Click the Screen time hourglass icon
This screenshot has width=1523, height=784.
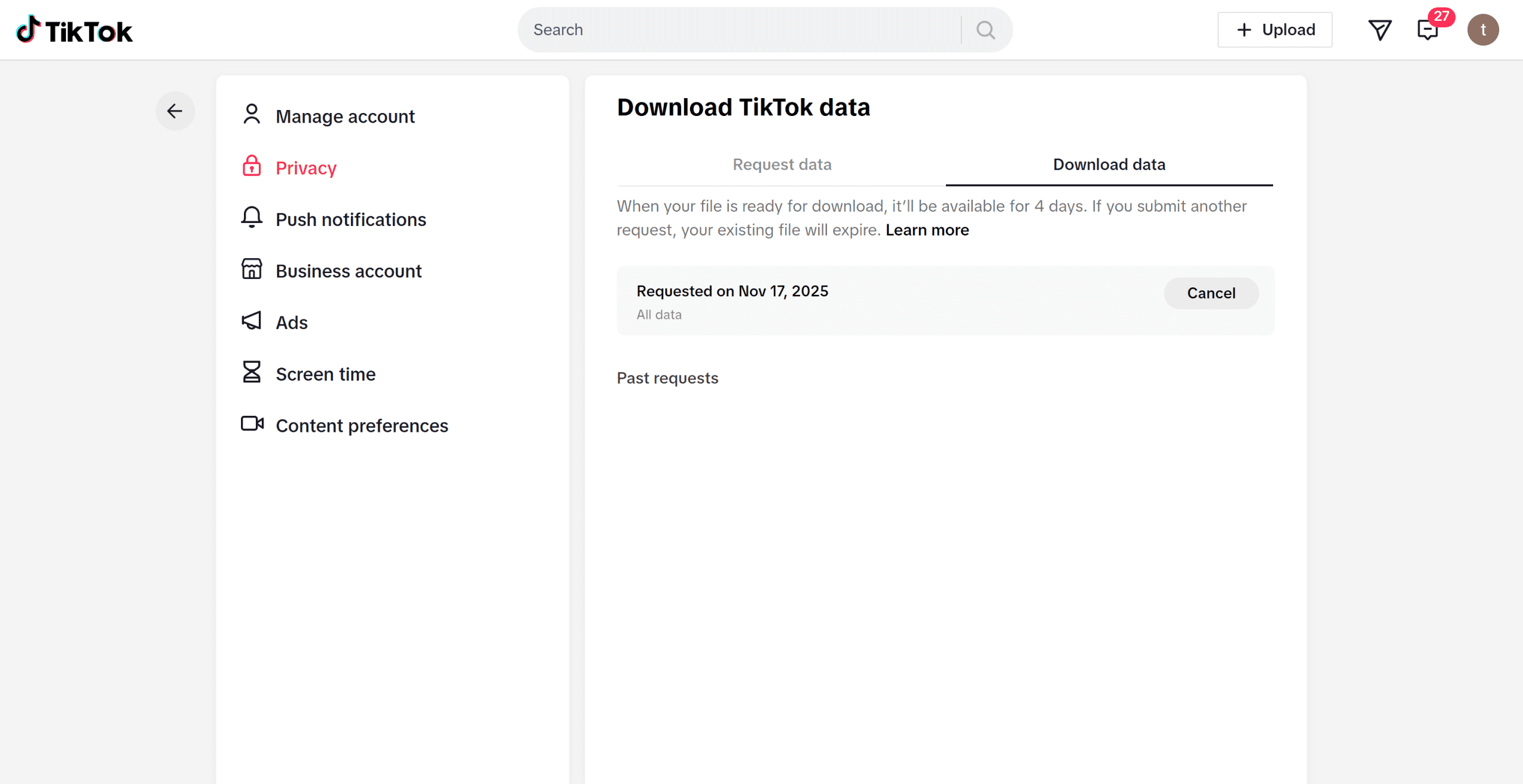[x=252, y=372]
